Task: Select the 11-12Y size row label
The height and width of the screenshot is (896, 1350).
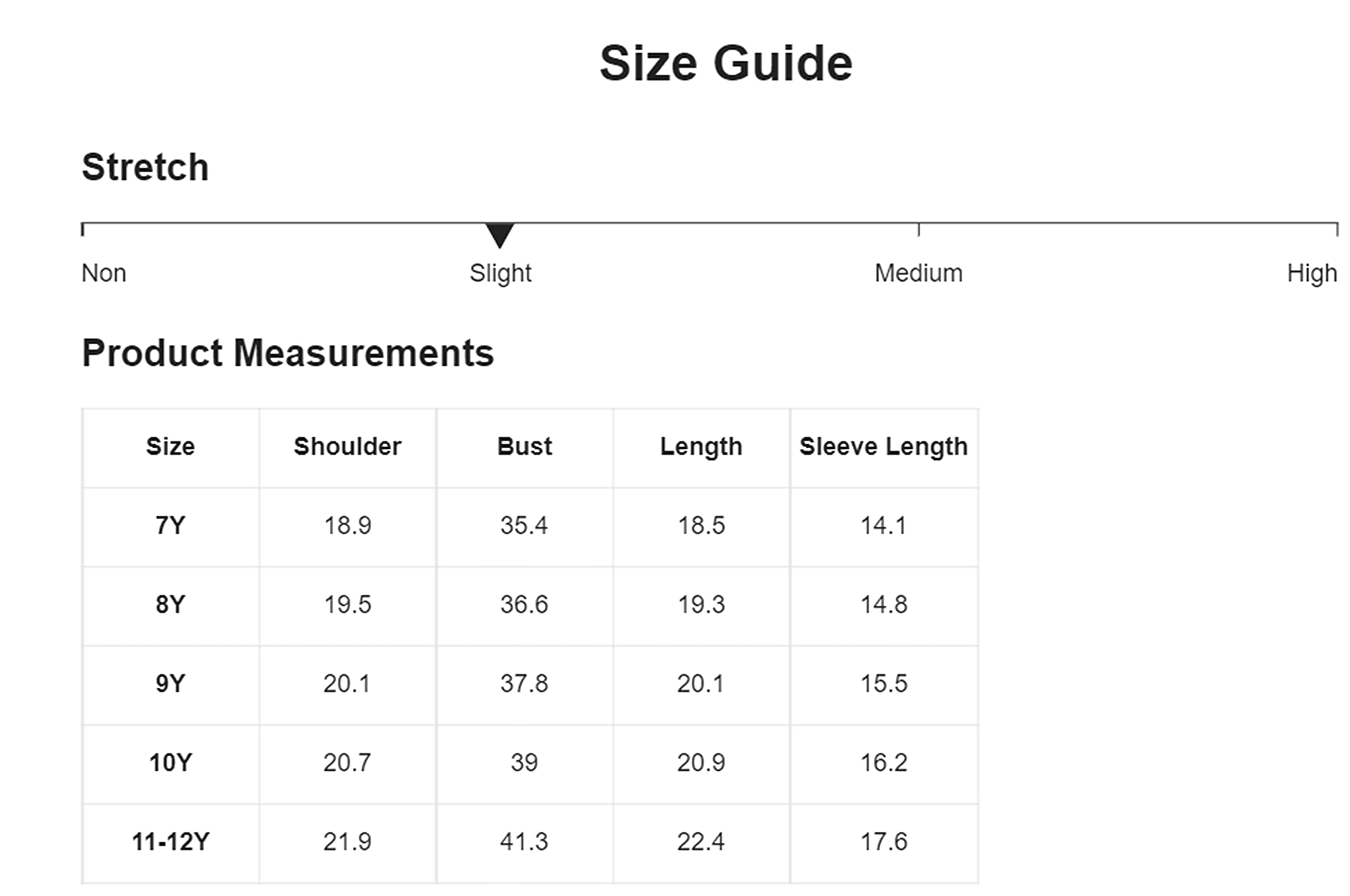Action: (170, 841)
